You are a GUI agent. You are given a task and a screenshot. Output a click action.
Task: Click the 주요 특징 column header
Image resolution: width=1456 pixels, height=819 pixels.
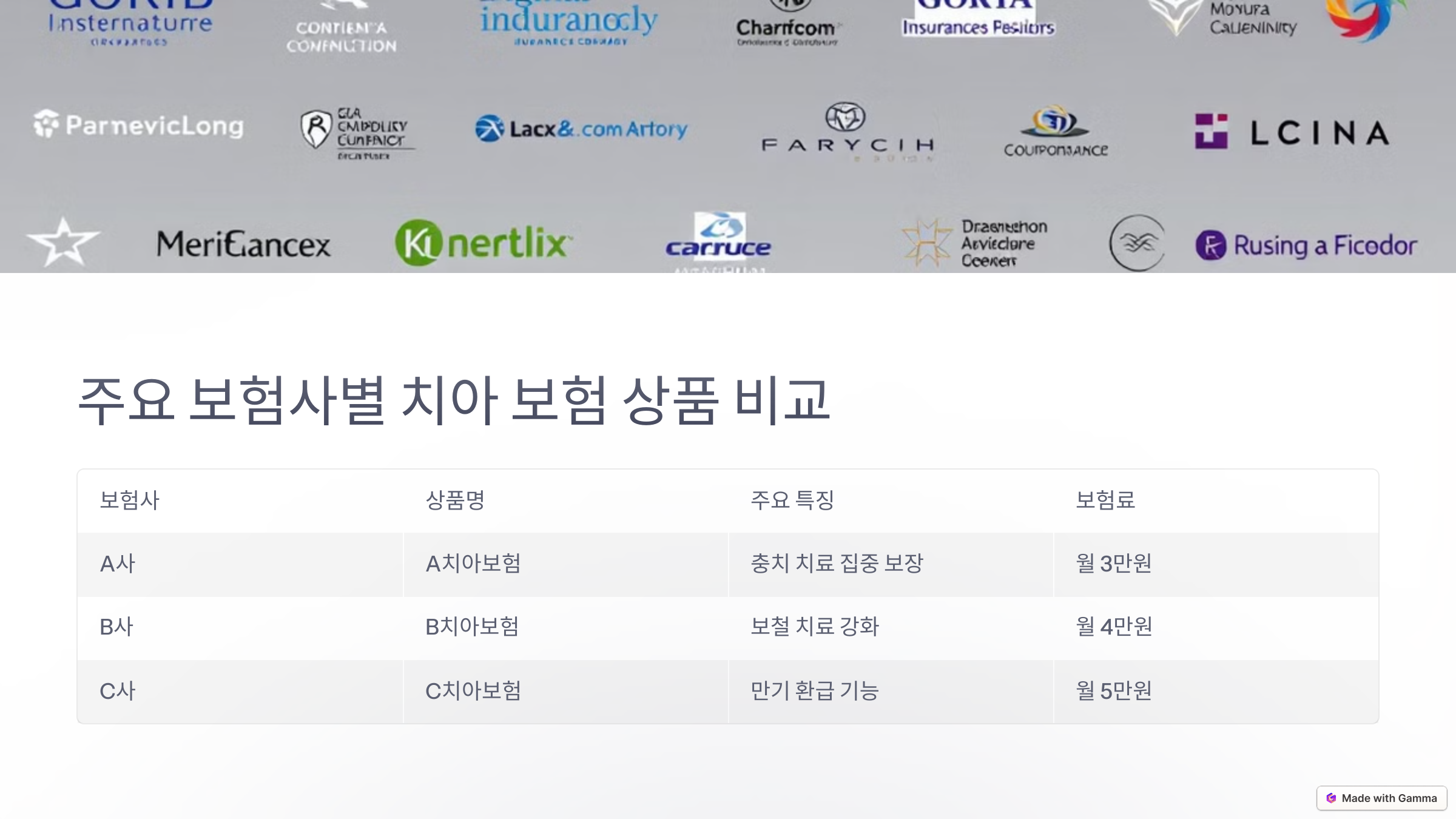(x=792, y=500)
